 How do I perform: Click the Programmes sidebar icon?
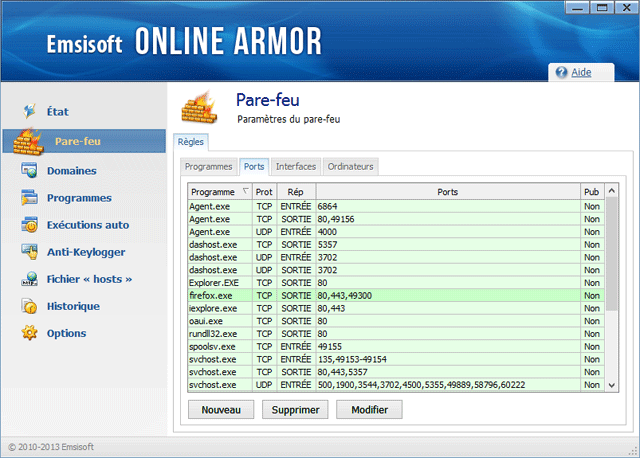(29, 198)
